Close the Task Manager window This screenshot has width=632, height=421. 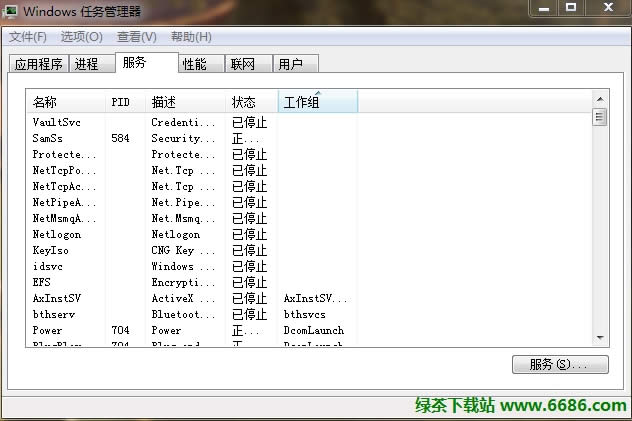[605, 8]
